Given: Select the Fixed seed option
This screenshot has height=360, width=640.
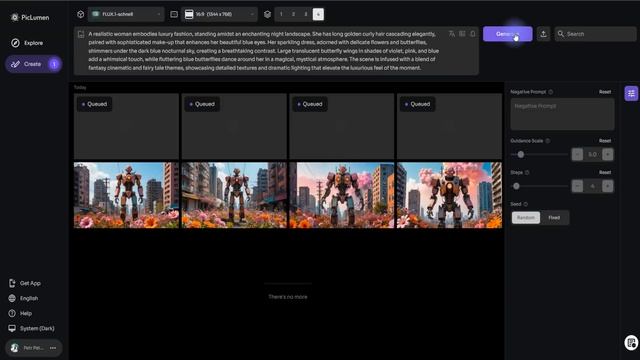Looking at the screenshot, I should [554, 218].
